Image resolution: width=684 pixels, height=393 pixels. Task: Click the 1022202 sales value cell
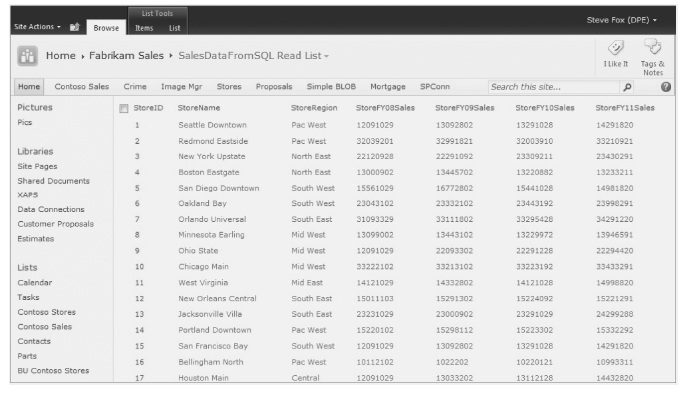[x=452, y=362]
